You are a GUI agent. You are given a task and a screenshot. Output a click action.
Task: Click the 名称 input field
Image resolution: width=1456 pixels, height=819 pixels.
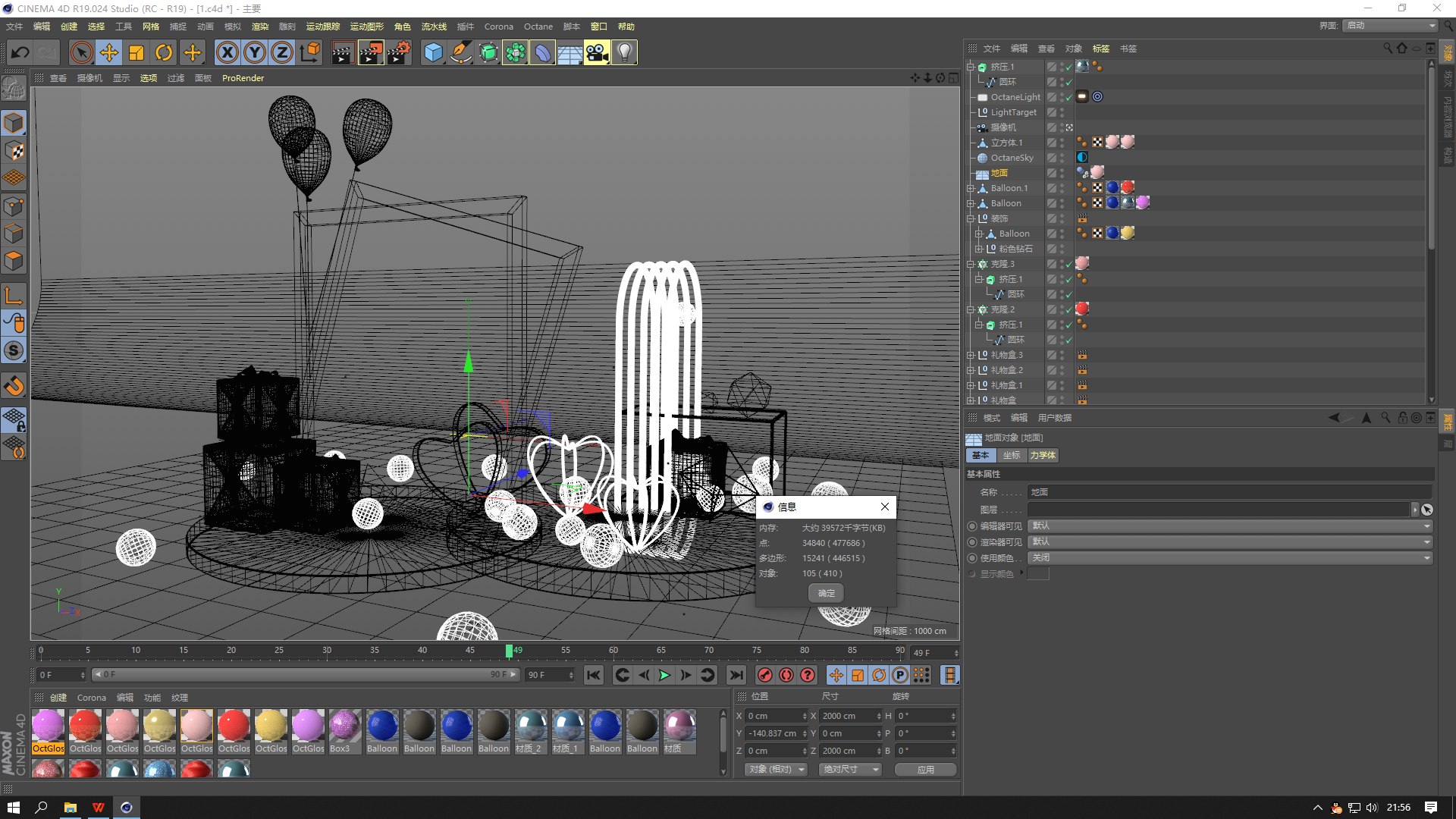click(x=1230, y=492)
